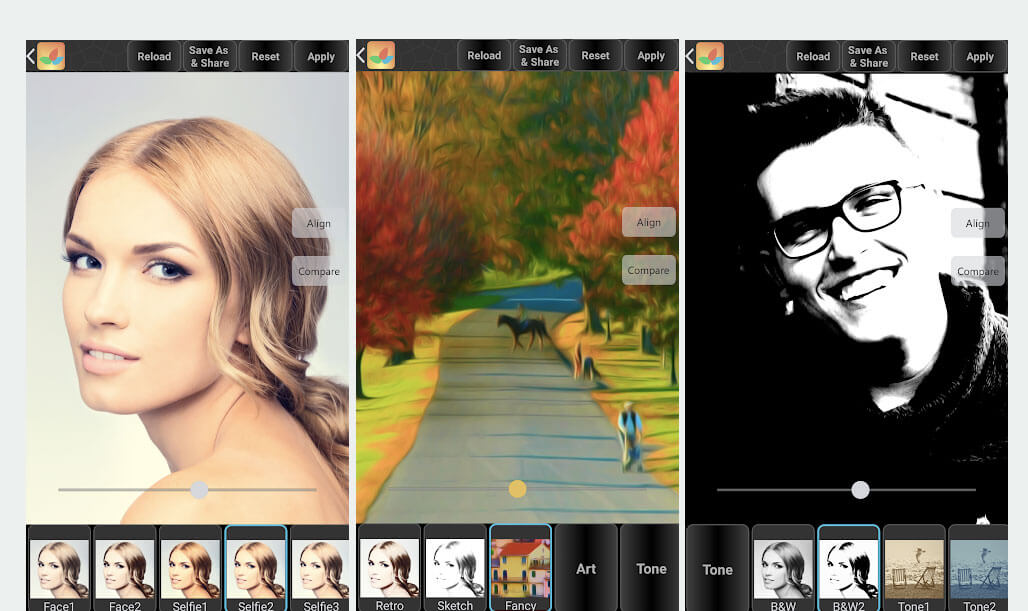Click Save As & Share in middle screen
The height and width of the screenshot is (611, 1028).
[x=539, y=56]
